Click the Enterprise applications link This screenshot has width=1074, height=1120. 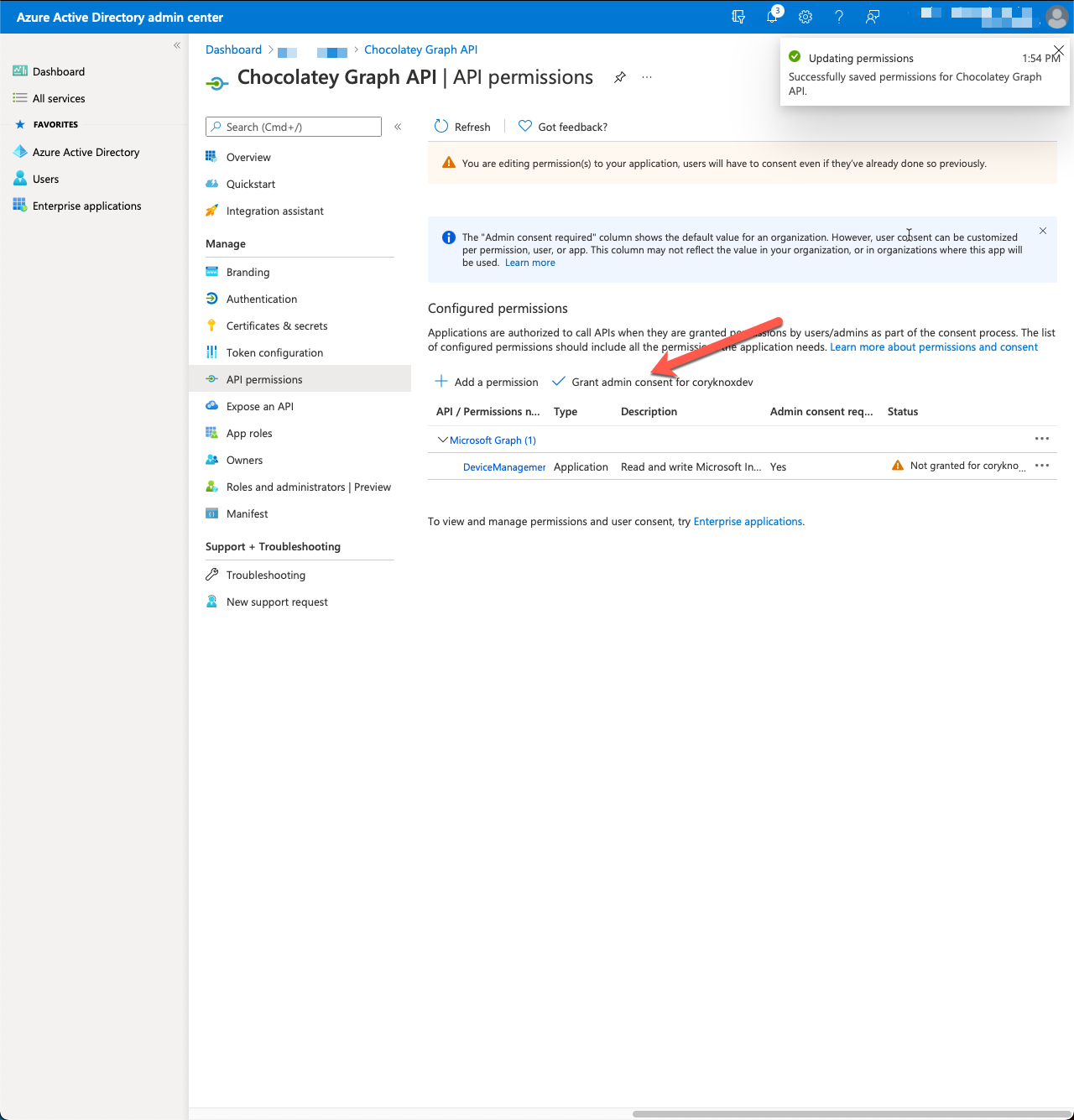click(748, 521)
